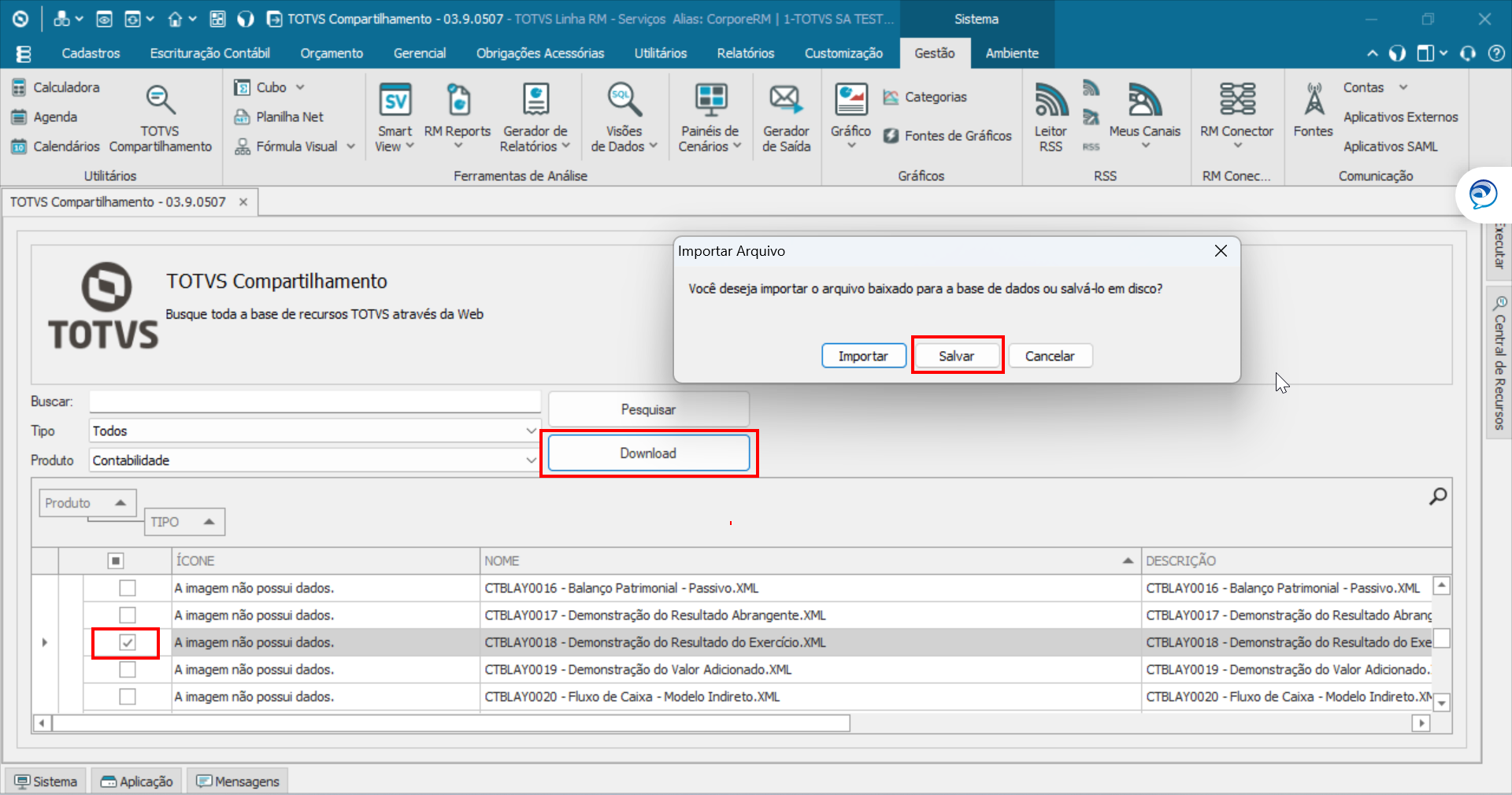Open Smart View

[395, 118]
